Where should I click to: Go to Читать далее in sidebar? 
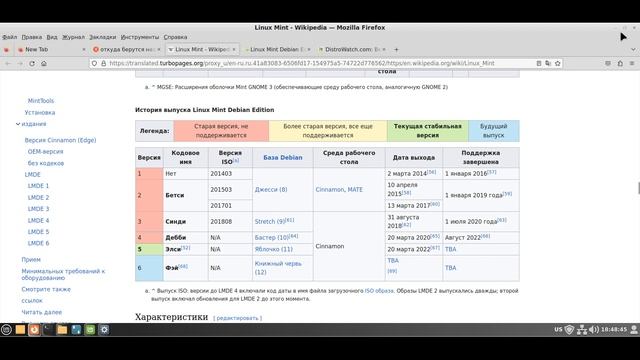(42, 312)
